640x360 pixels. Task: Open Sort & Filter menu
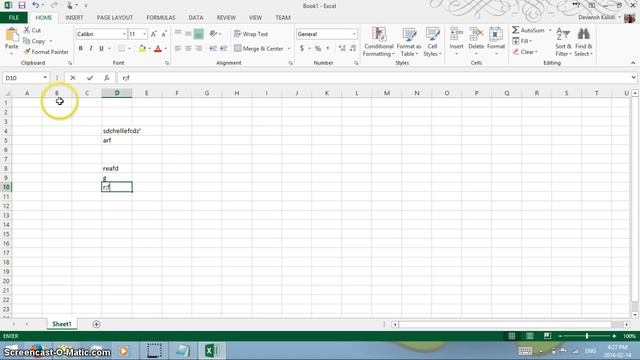(x=563, y=42)
